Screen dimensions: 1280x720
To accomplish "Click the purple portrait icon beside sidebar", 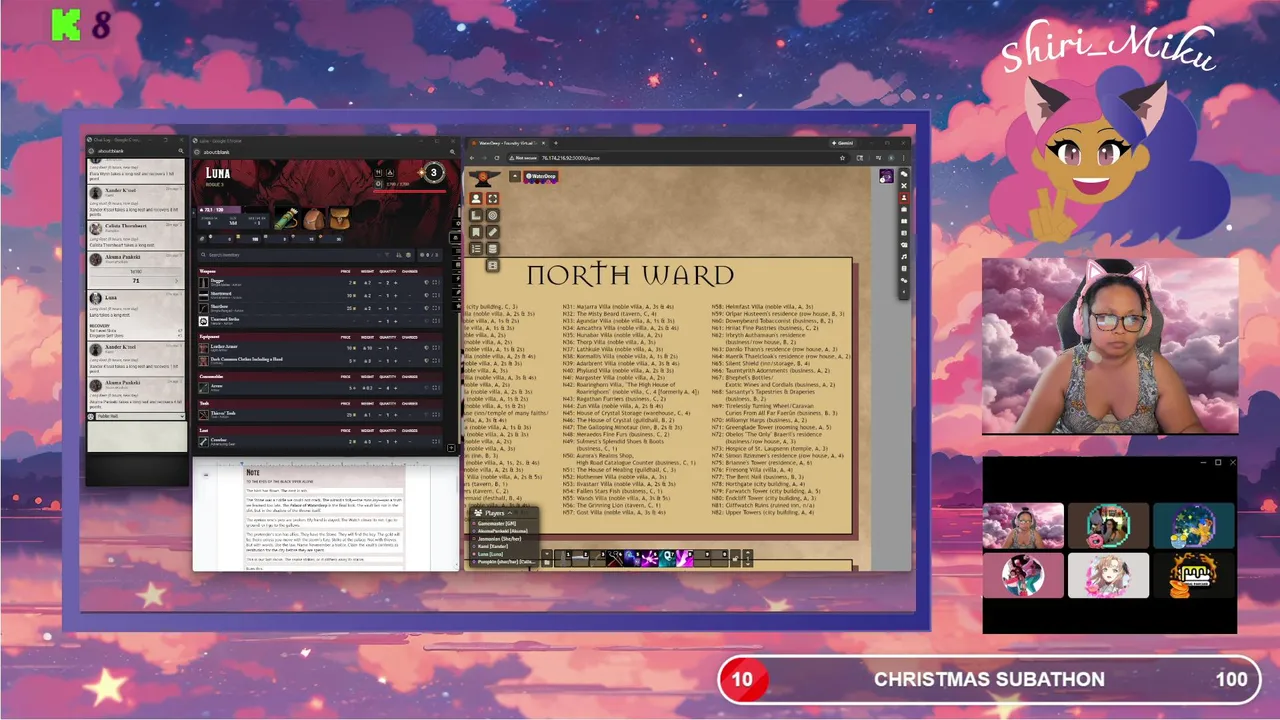I will [886, 176].
